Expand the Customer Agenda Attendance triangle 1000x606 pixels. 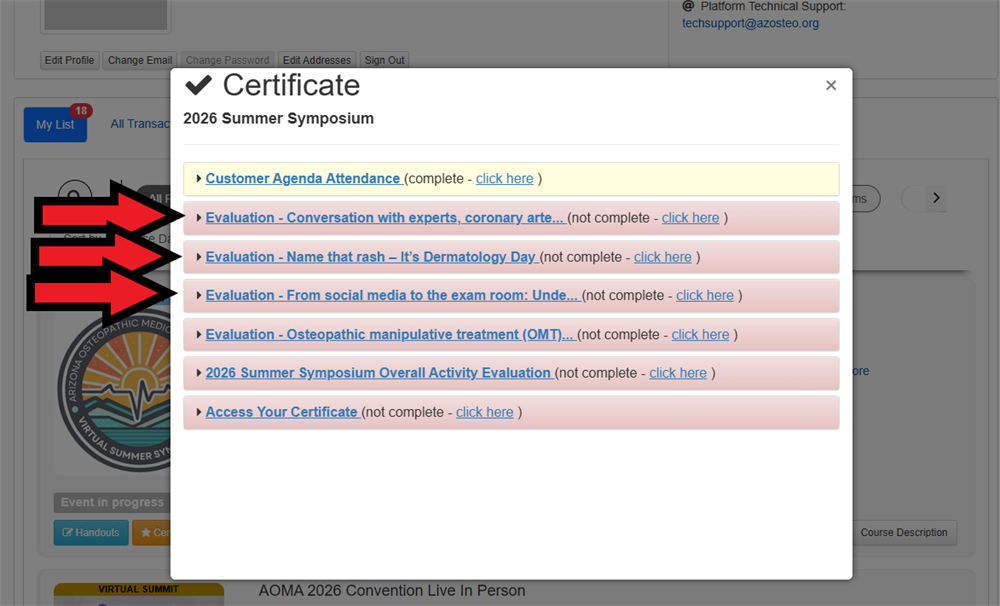coord(199,179)
